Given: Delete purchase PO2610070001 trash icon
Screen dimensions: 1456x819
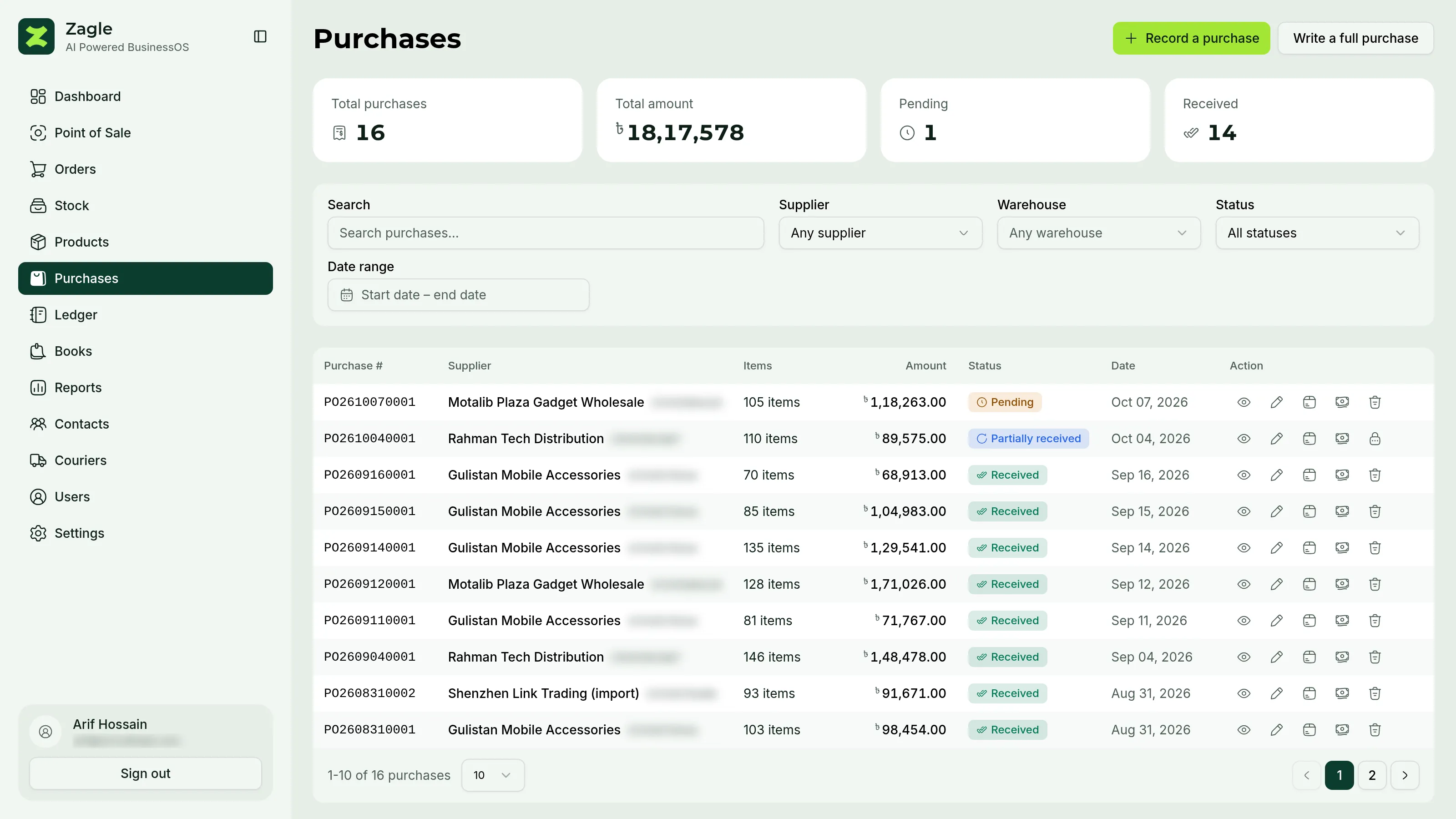Looking at the screenshot, I should click(x=1375, y=402).
